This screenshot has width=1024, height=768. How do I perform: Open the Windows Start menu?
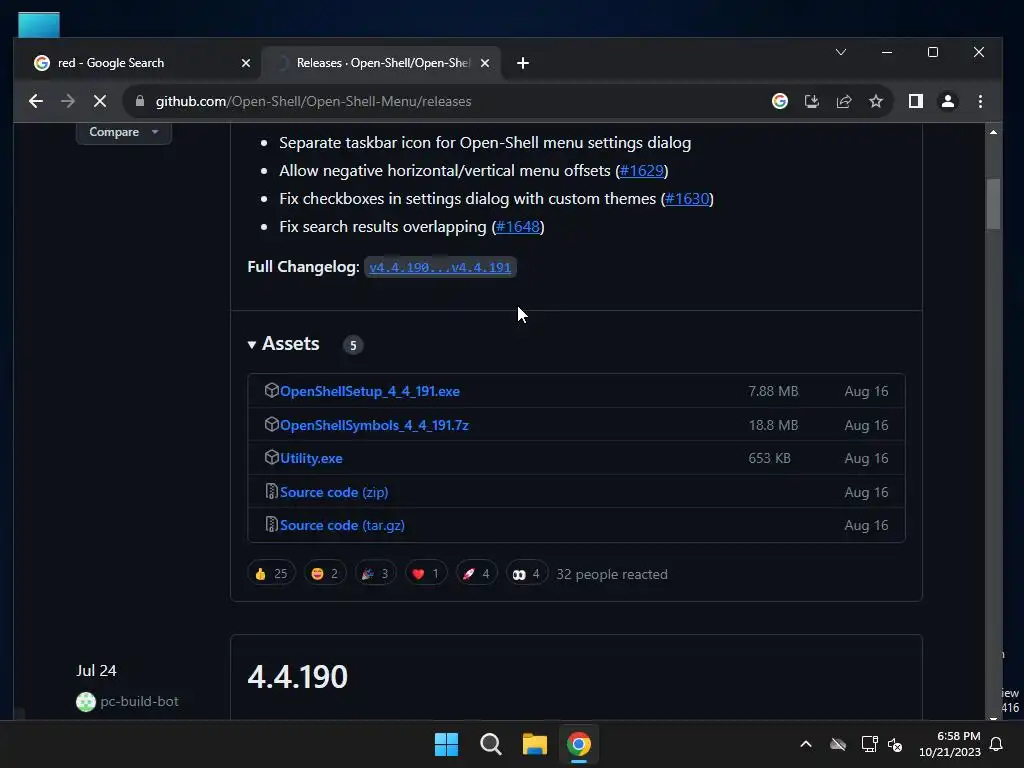(447, 744)
